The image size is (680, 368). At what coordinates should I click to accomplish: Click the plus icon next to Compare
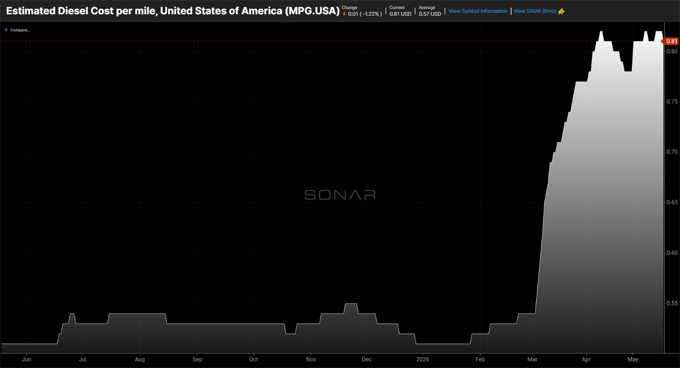(6, 30)
